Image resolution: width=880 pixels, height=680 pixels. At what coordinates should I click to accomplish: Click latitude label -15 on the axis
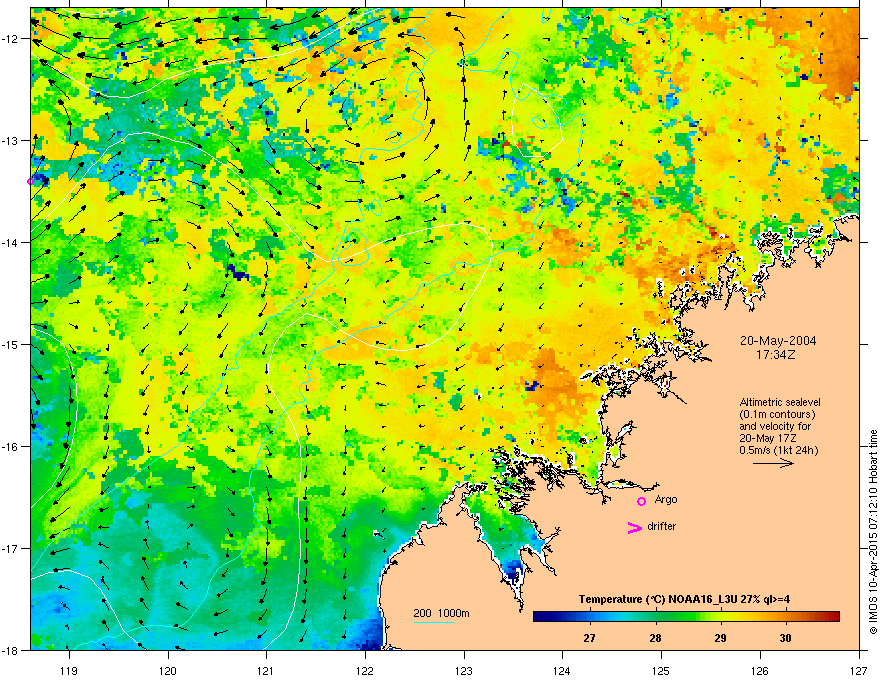click(x=10, y=344)
